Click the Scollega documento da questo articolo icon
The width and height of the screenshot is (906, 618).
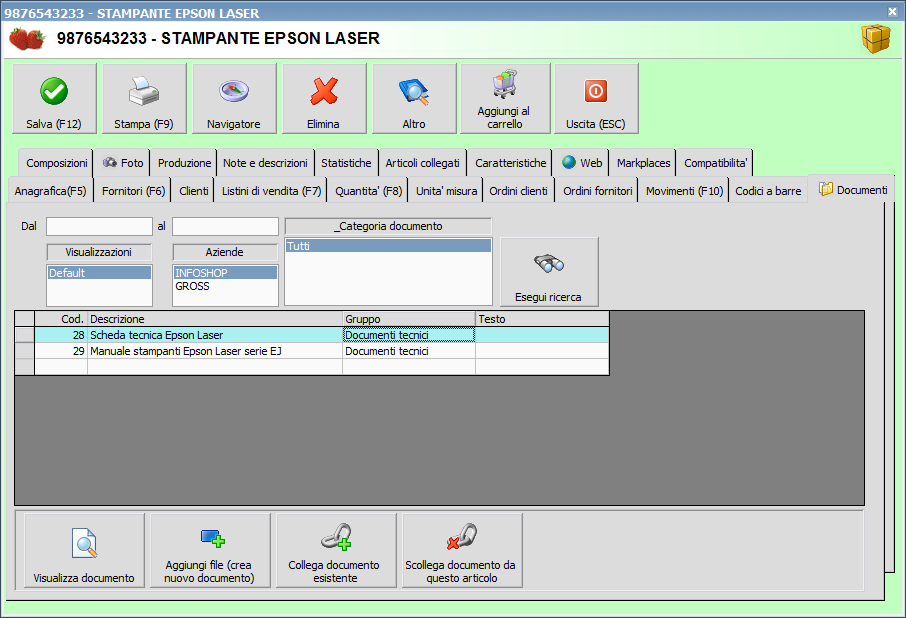pyautogui.click(x=462, y=537)
